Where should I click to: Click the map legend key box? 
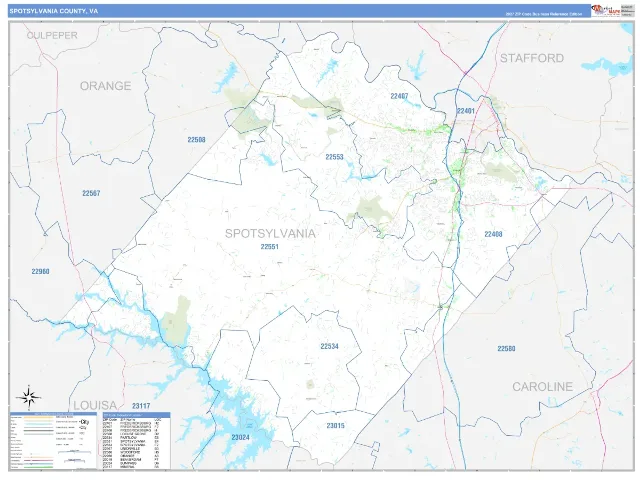click(x=53, y=441)
